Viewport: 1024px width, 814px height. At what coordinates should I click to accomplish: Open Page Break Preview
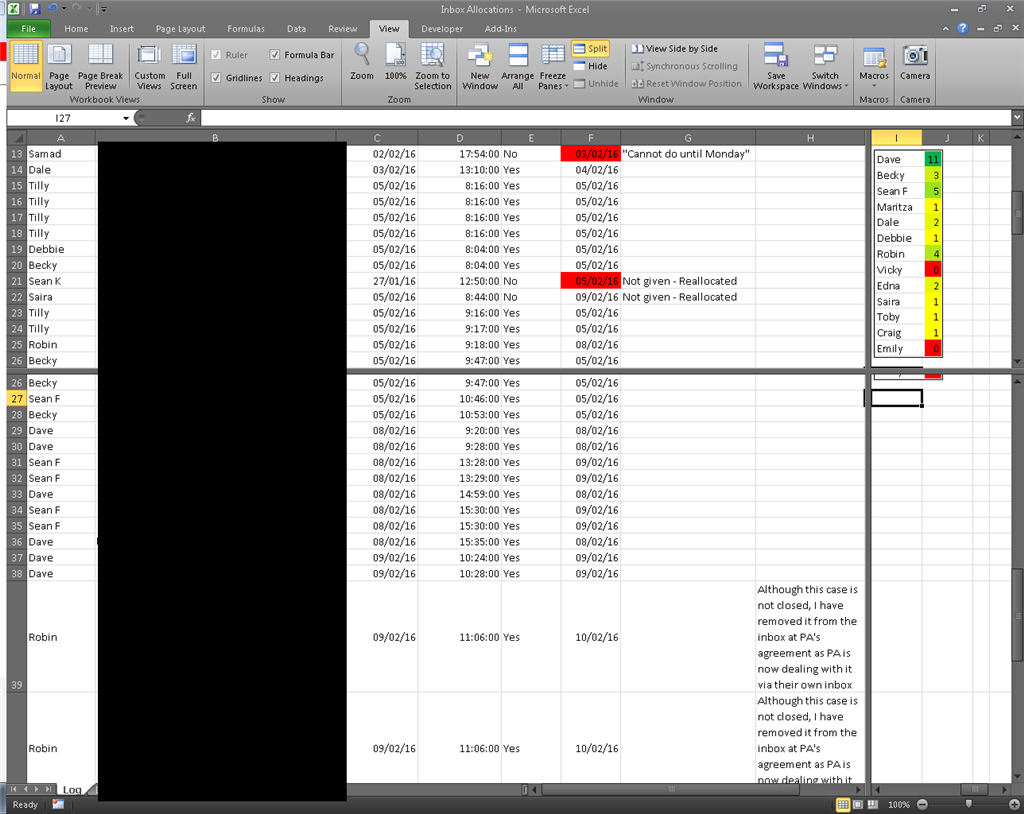pos(101,67)
